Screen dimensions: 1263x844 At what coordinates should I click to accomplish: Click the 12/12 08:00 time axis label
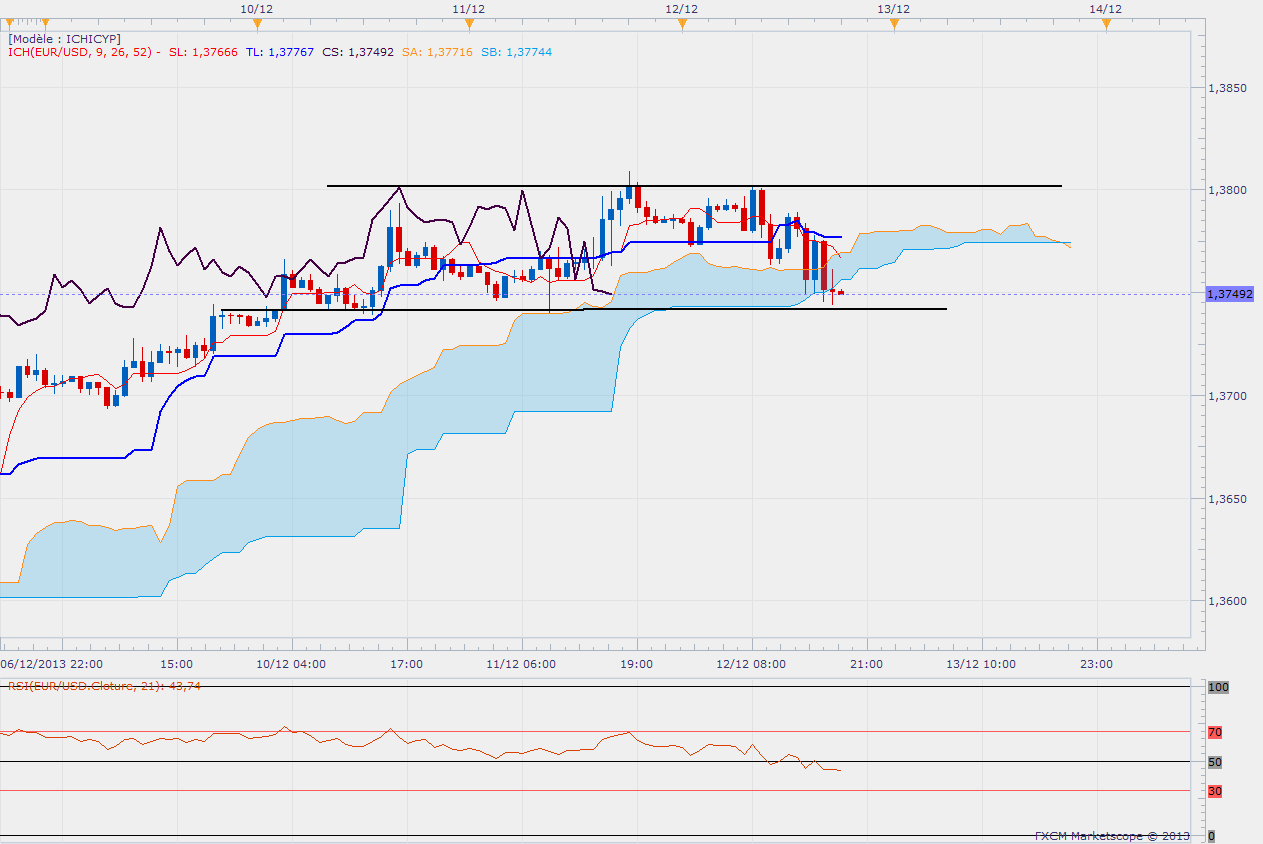[x=752, y=663]
